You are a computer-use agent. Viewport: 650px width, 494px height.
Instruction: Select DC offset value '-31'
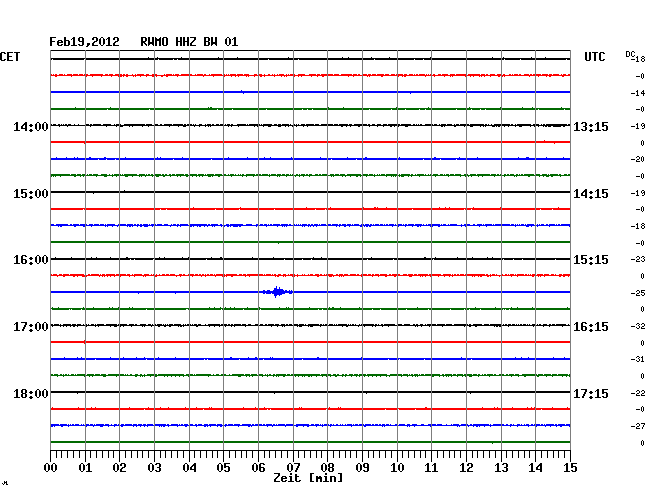[x=638, y=359]
